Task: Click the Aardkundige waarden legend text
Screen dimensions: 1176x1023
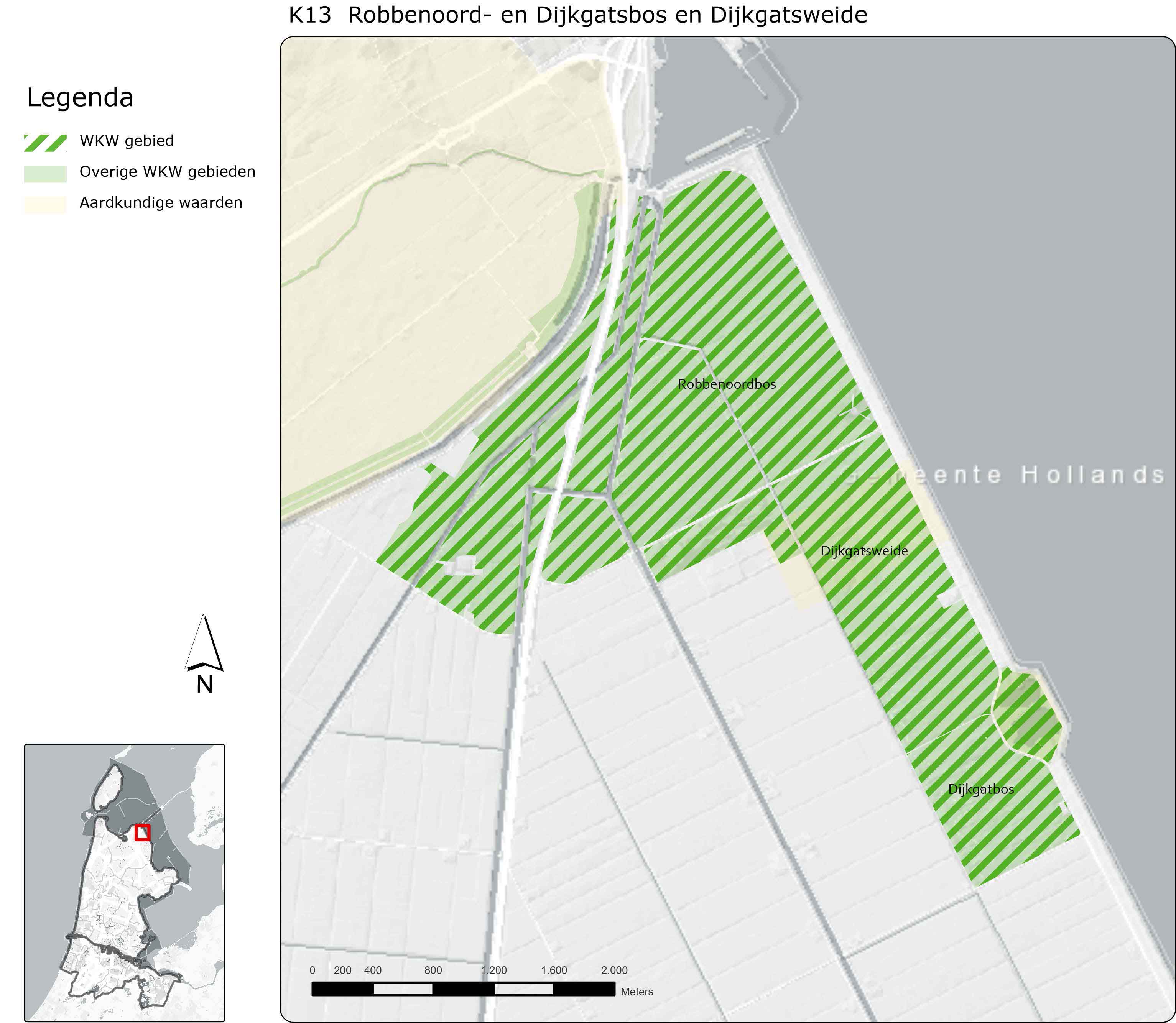Action: point(161,203)
